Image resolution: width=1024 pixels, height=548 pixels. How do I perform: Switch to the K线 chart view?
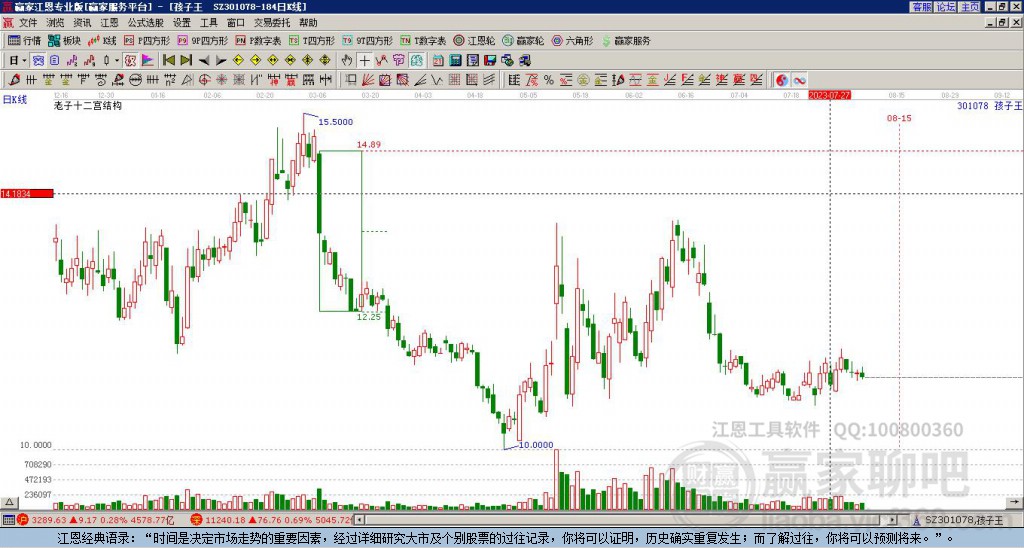(101, 40)
